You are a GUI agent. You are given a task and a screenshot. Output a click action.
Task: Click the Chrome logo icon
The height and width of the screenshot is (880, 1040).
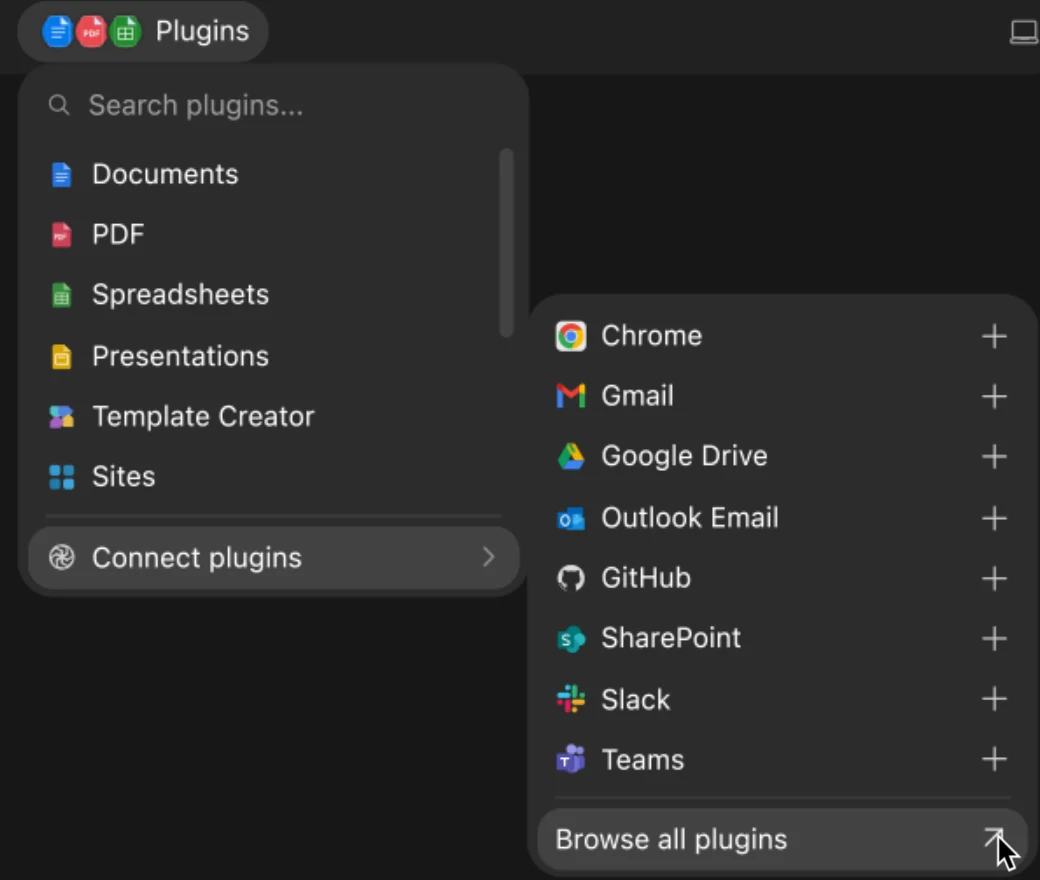point(570,336)
